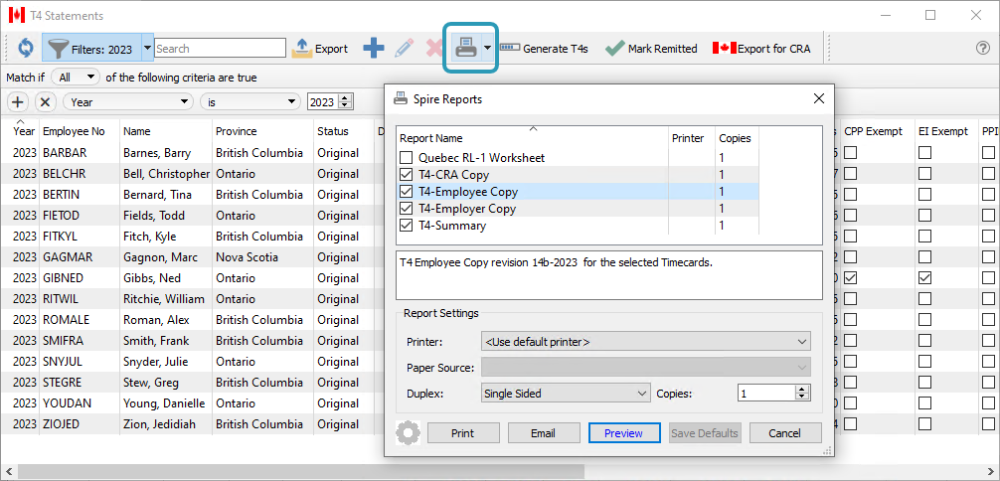1000x481 pixels.
Task: Click the Report Name column header
Action: point(532,138)
